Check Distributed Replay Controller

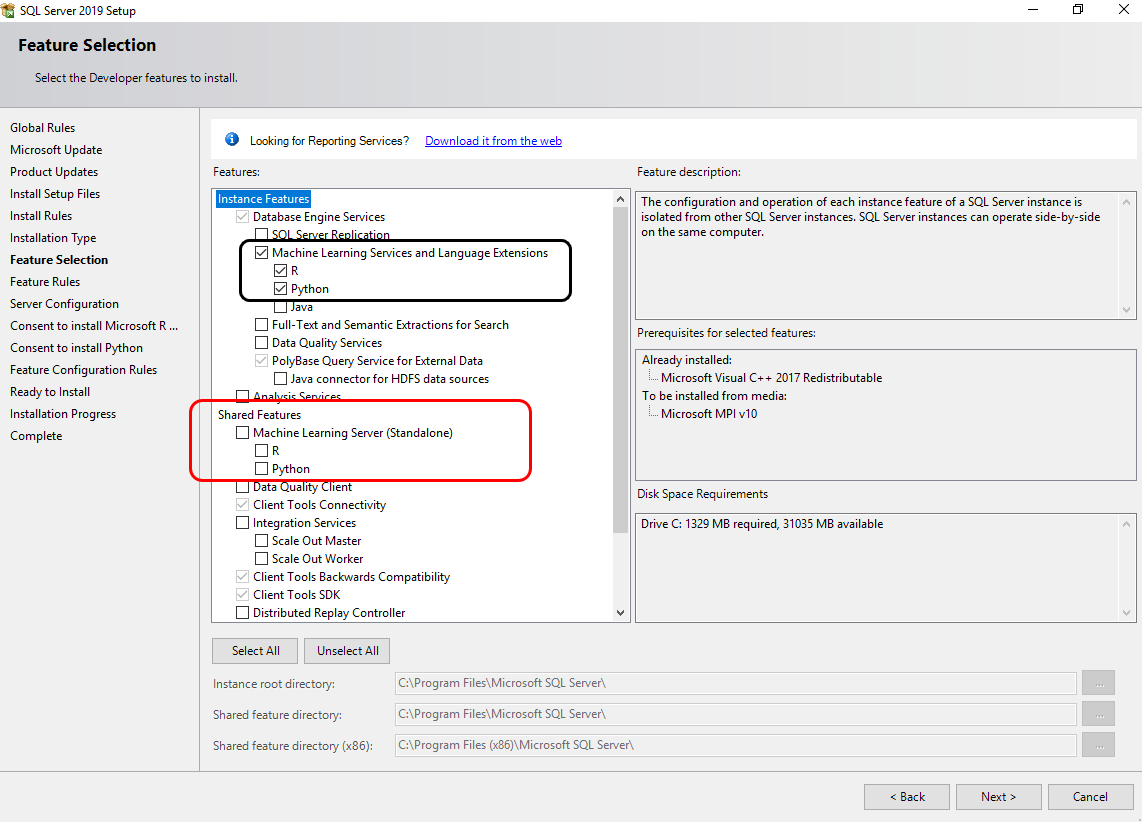243,613
